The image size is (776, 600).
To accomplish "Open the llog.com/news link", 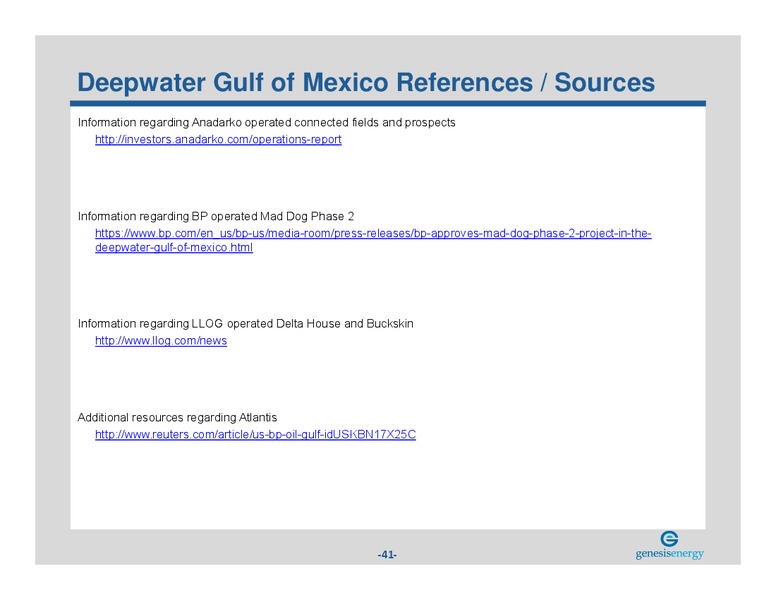I will [161, 341].
